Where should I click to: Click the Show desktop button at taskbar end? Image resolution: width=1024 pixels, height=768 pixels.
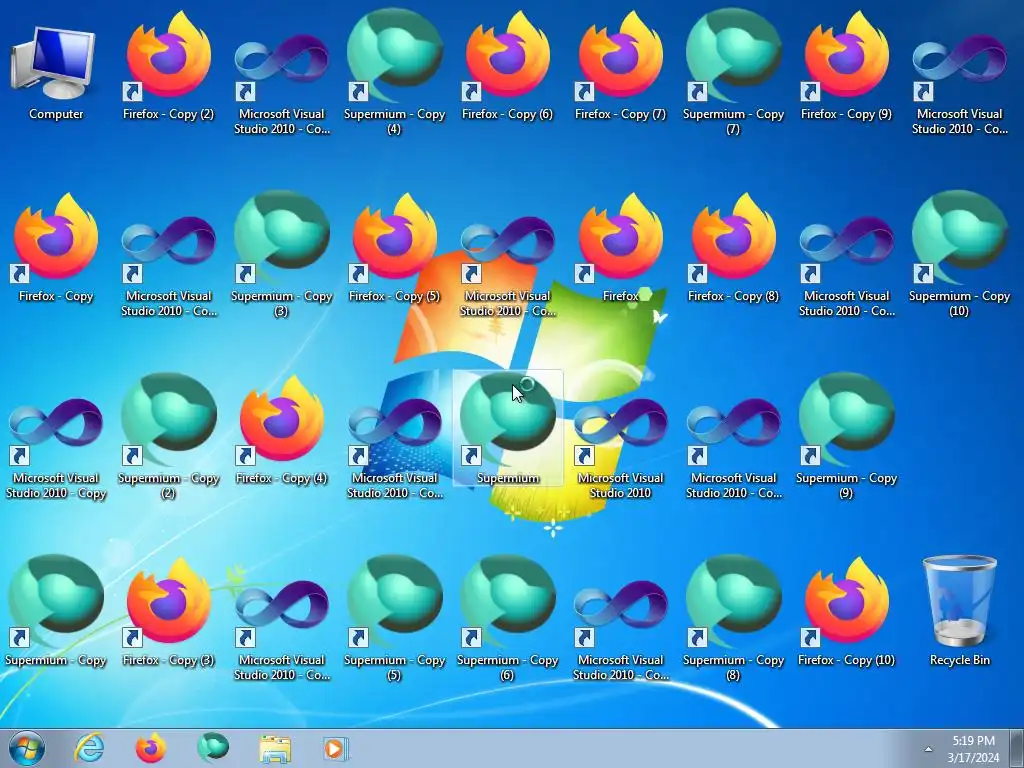pyautogui.click(x=1017, y=748)
